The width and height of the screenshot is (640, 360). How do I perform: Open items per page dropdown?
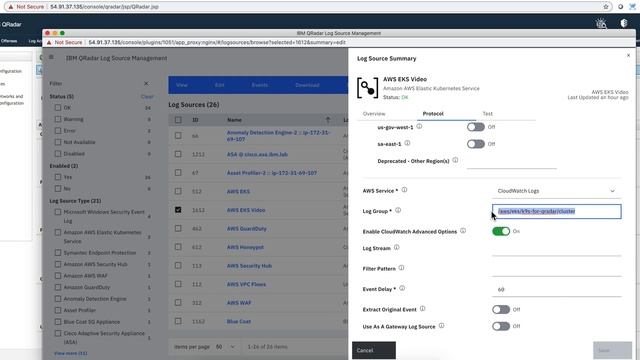[225, 347]
